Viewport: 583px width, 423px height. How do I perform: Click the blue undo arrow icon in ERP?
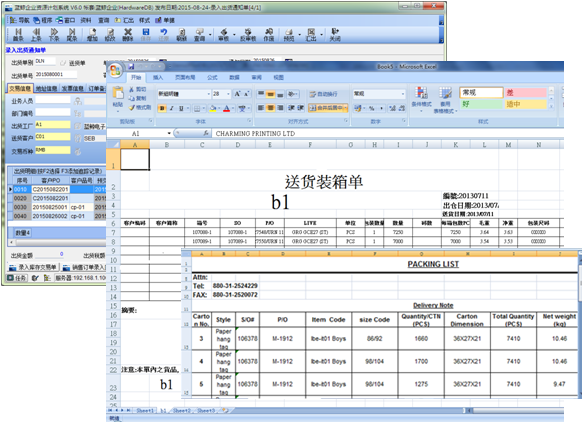[x=164, y=35]
